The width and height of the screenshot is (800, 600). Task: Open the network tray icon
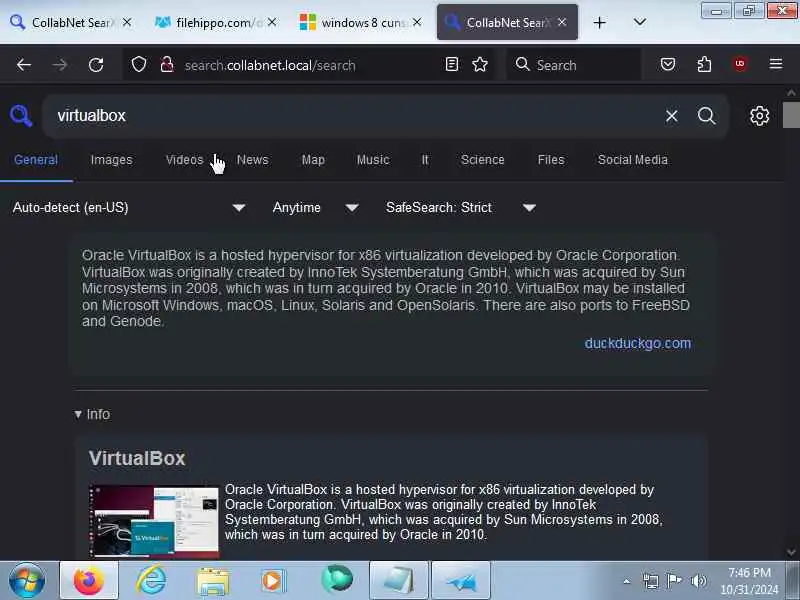click(x=651, y=581)
